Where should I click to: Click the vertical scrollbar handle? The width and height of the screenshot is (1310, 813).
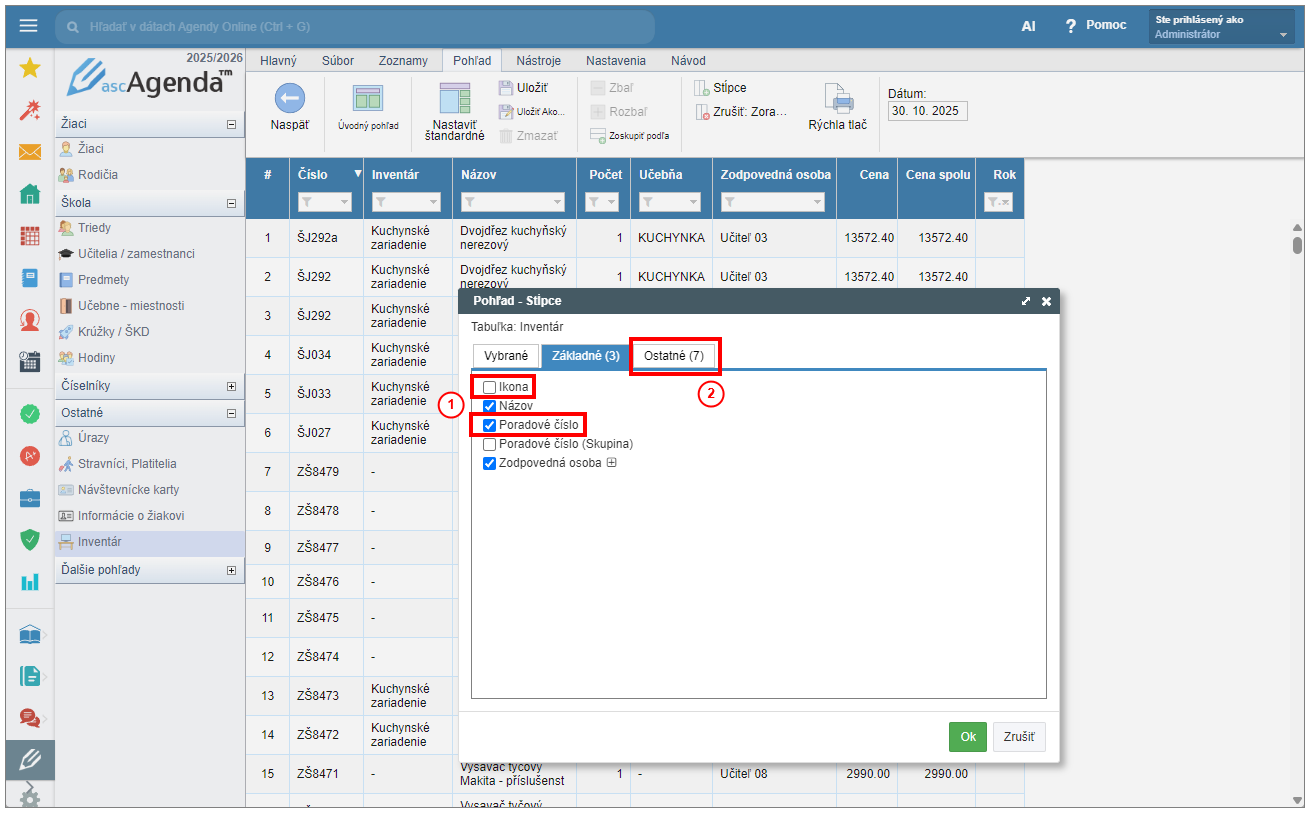1297,243
